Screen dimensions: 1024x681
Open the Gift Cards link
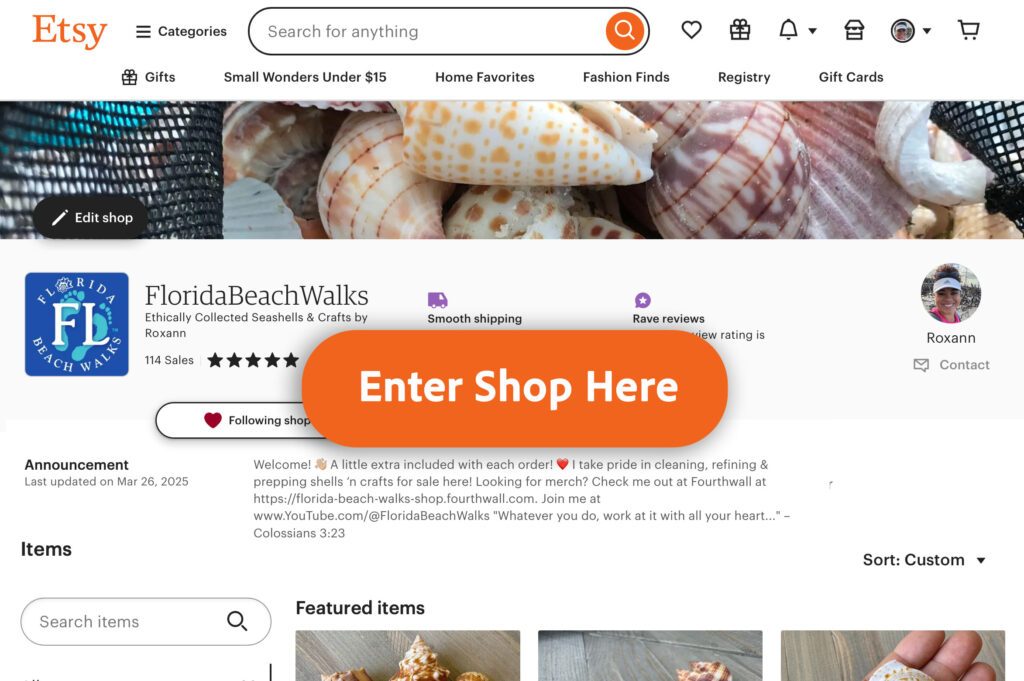[x=851, y=77]
